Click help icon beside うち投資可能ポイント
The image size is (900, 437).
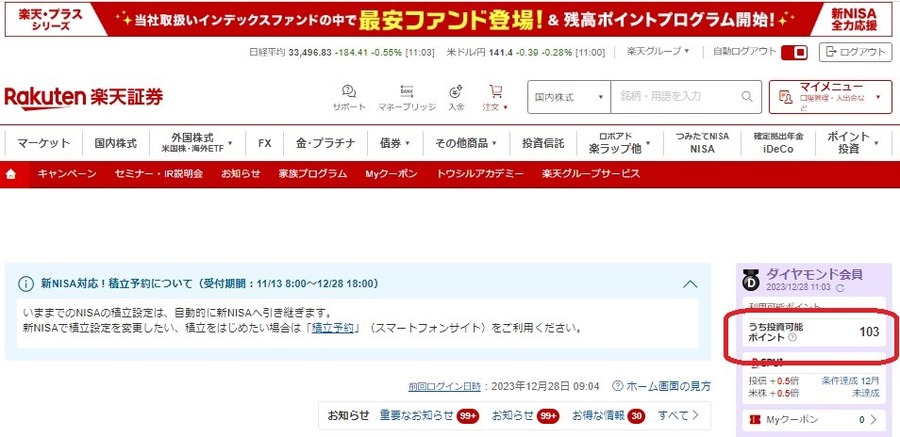click(793, 338)
